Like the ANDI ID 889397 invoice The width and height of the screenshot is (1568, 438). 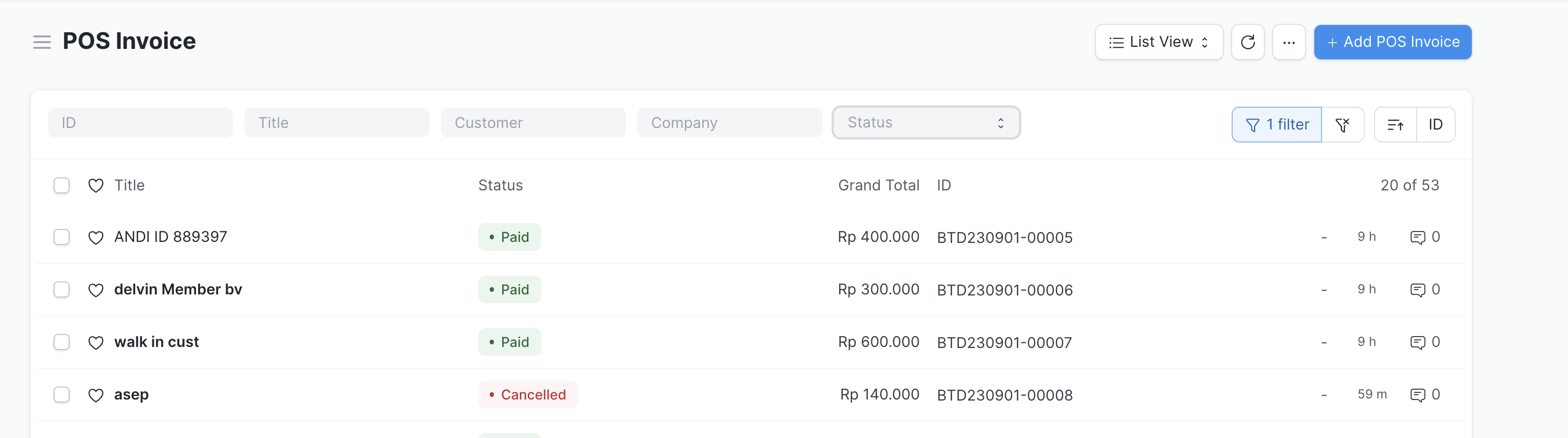click(96, 238)
